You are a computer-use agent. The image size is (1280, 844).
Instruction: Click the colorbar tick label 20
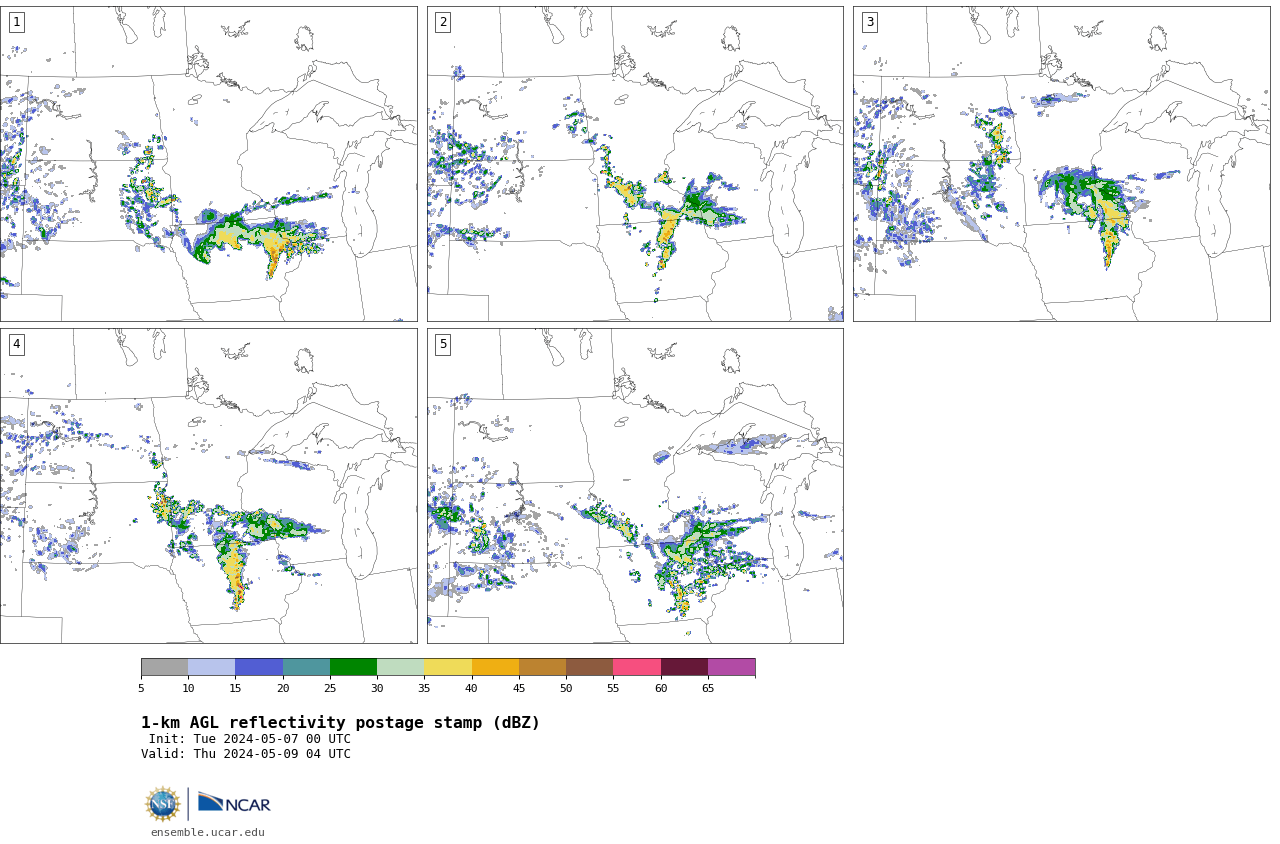[283, 688]
